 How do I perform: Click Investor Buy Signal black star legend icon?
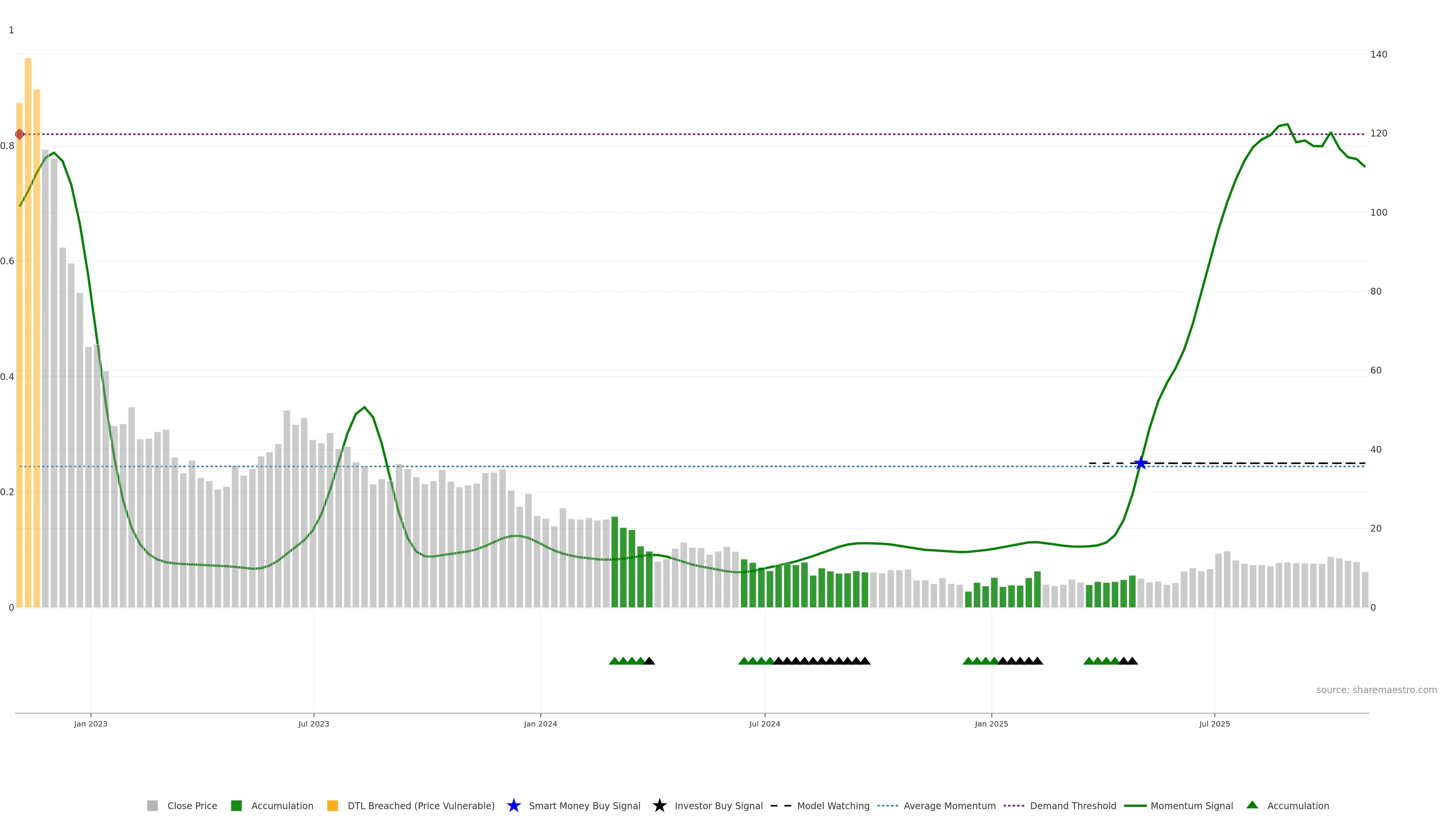[x=660, y=806]
